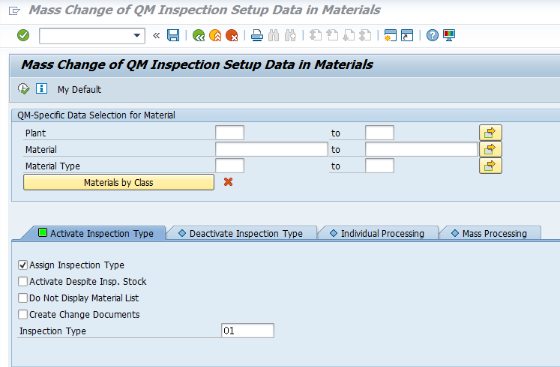Open multiple selection for Material Type

[x=490, y=166]
